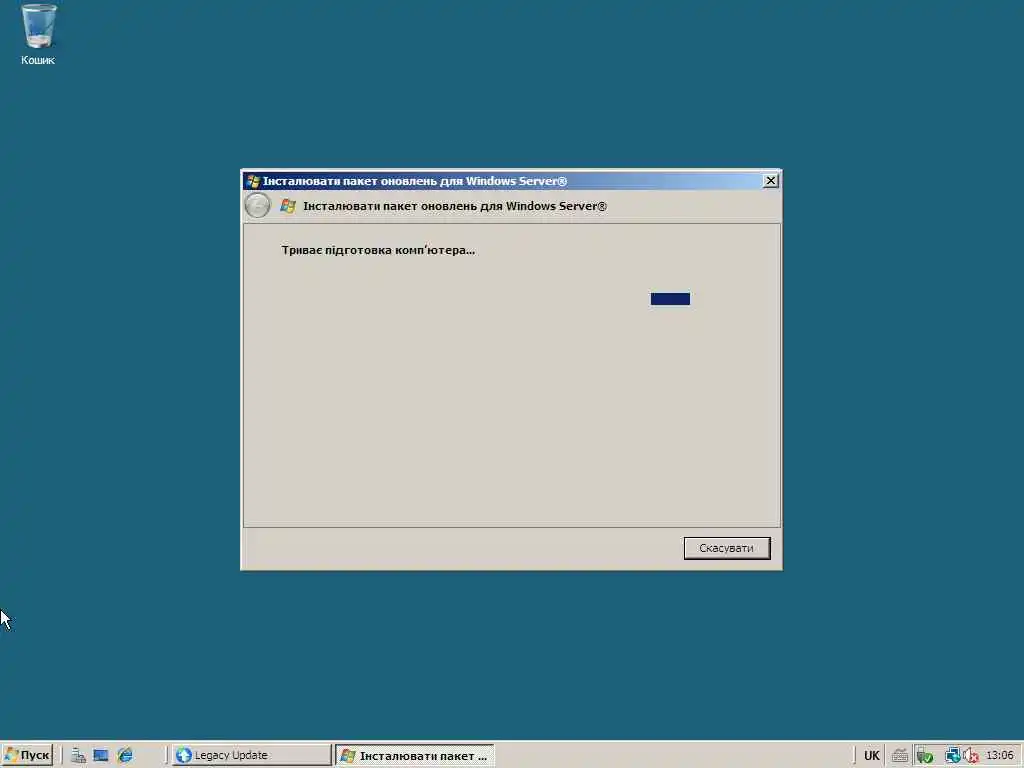This screenshot has height=768, width=1024.
Task: Click the Скасувати button
Action: coord(727,548)
